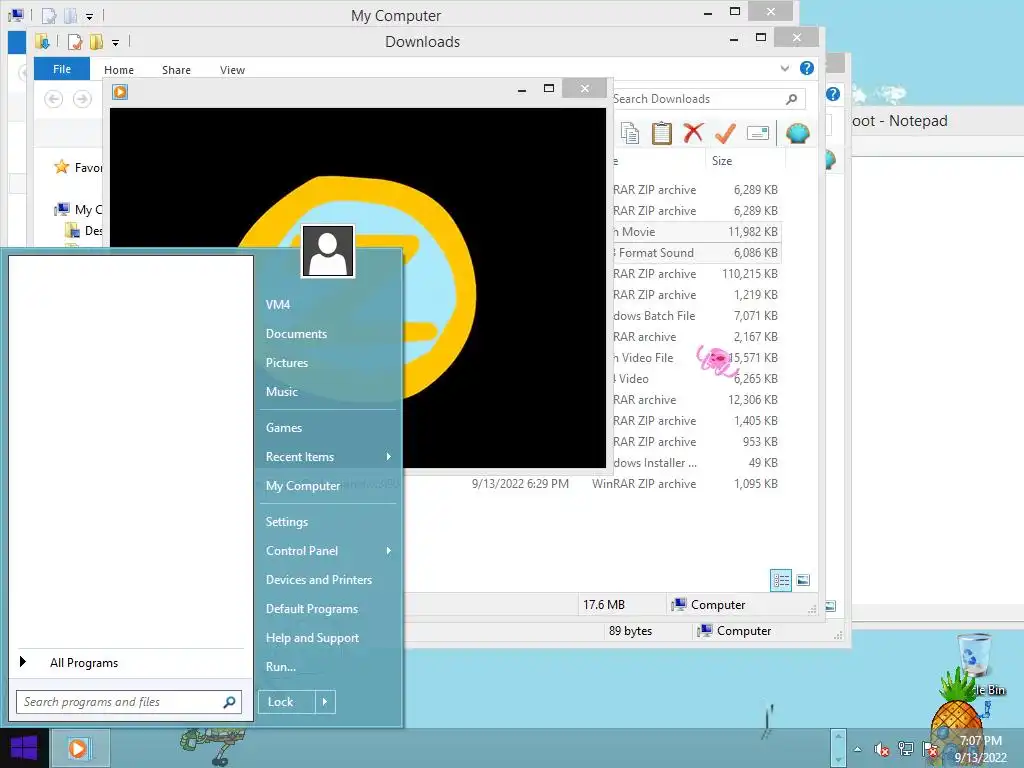Click the Action Center flag tray icon
Image resolution: width=1024 pixels, height=768 pixels.
pos(930,749)
